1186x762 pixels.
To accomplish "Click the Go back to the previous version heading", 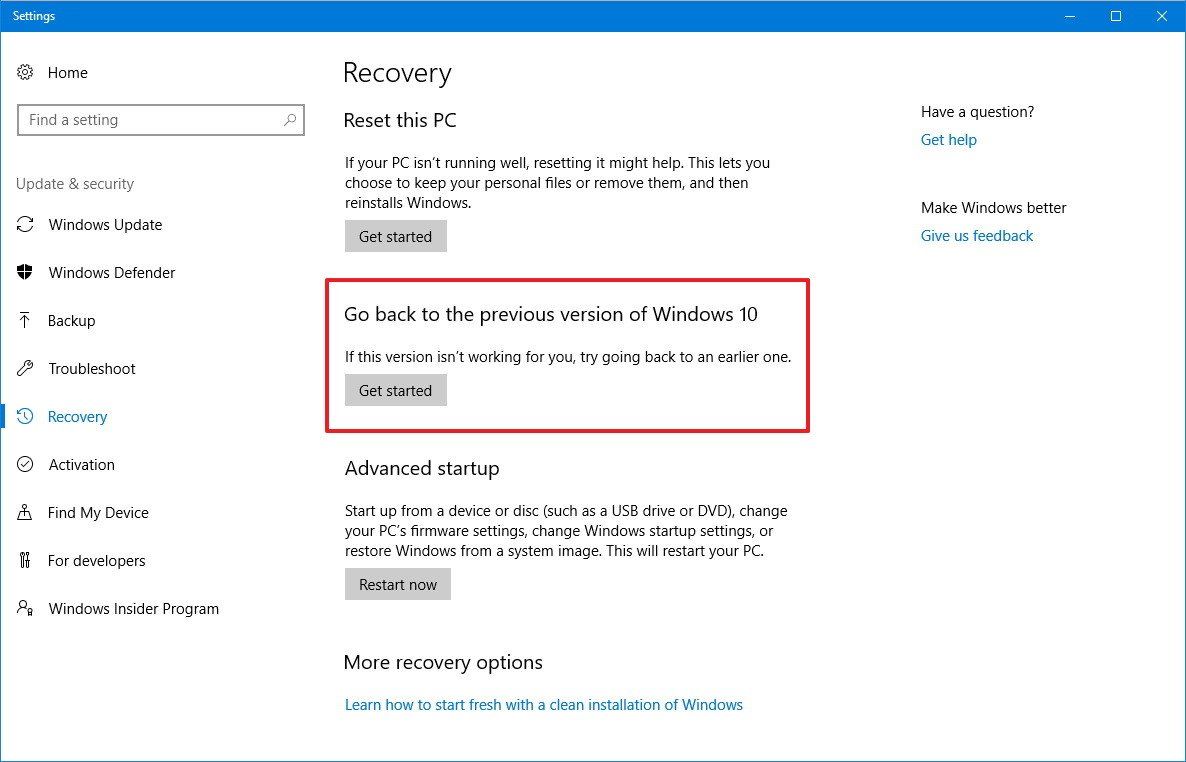I will click(551, 314).
